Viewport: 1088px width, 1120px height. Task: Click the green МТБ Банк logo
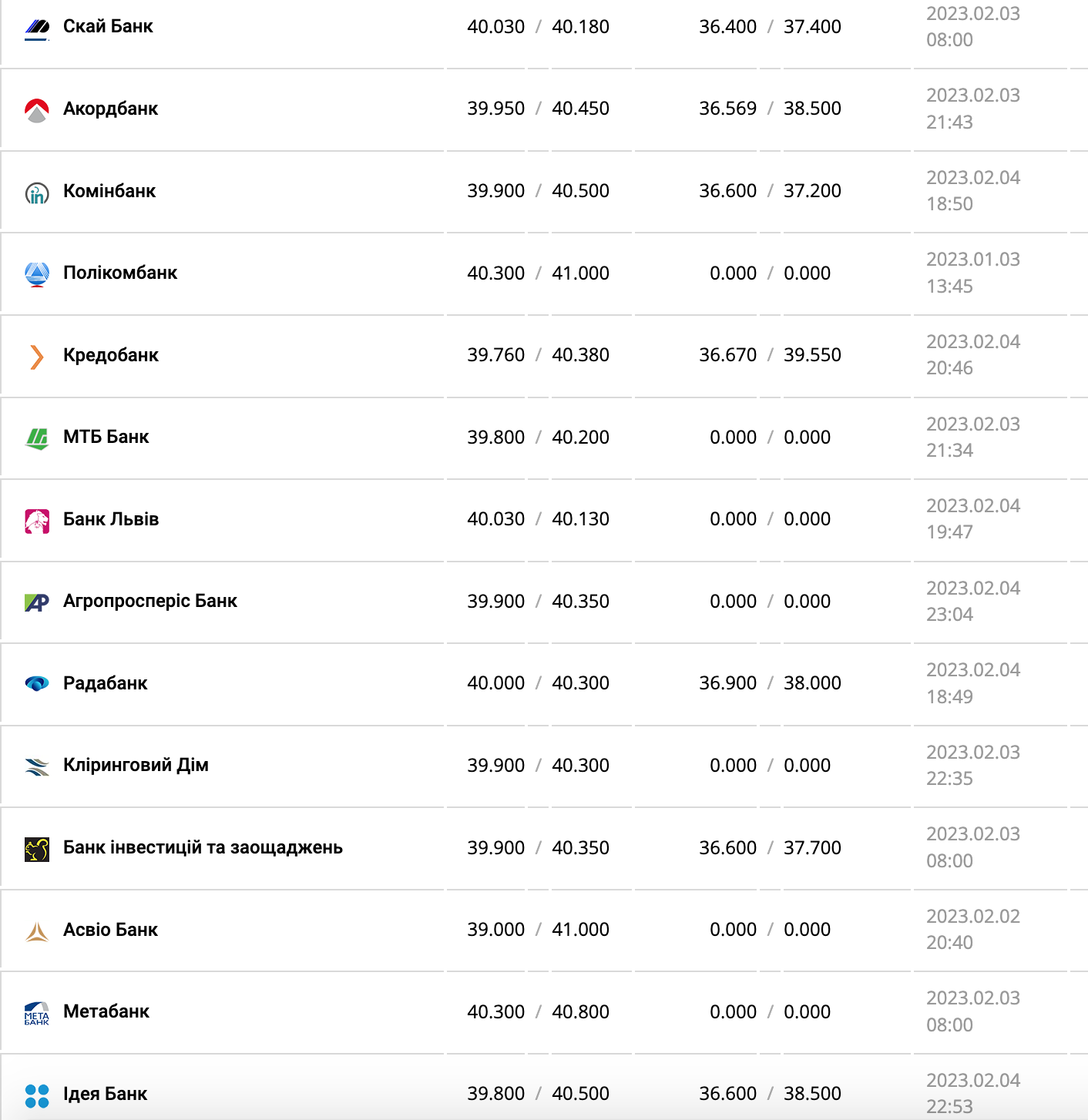36,438
